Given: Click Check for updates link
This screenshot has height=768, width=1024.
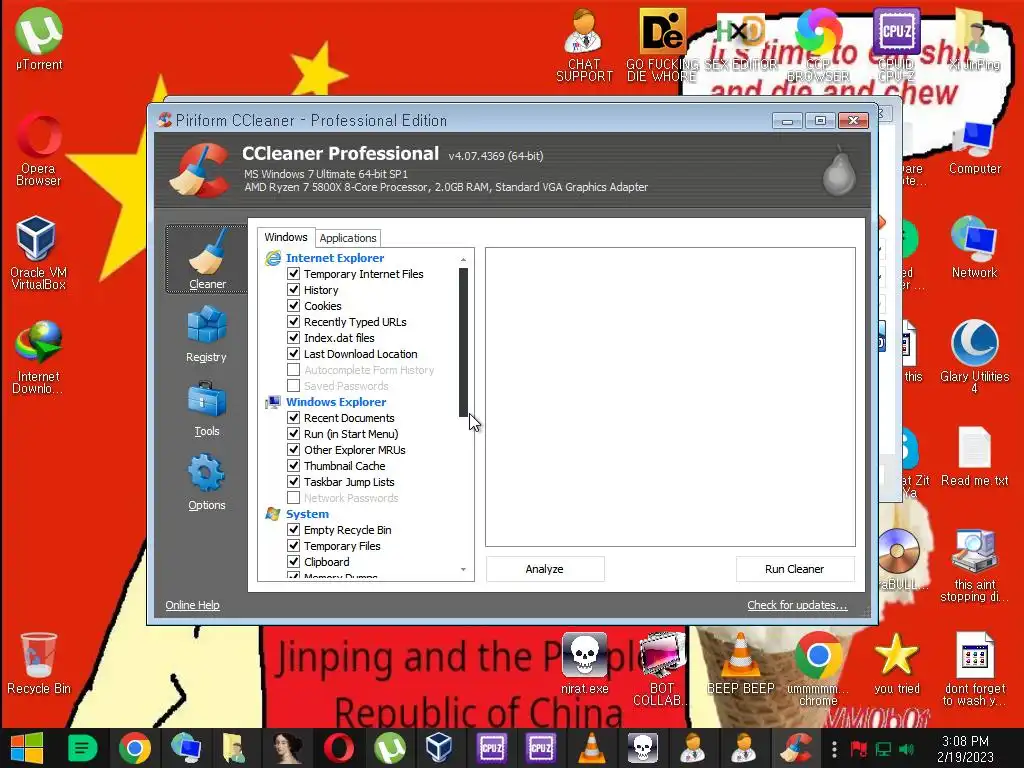Looking at the screenshot, I should (x=797, y=605).
